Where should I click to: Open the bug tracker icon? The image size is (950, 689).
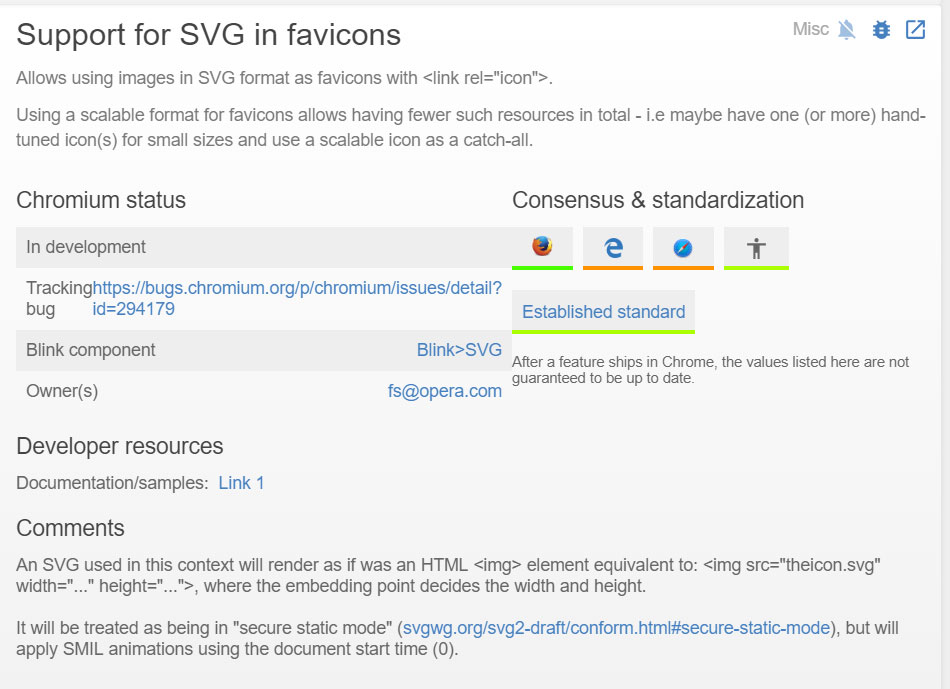click(x=881, y=29)
